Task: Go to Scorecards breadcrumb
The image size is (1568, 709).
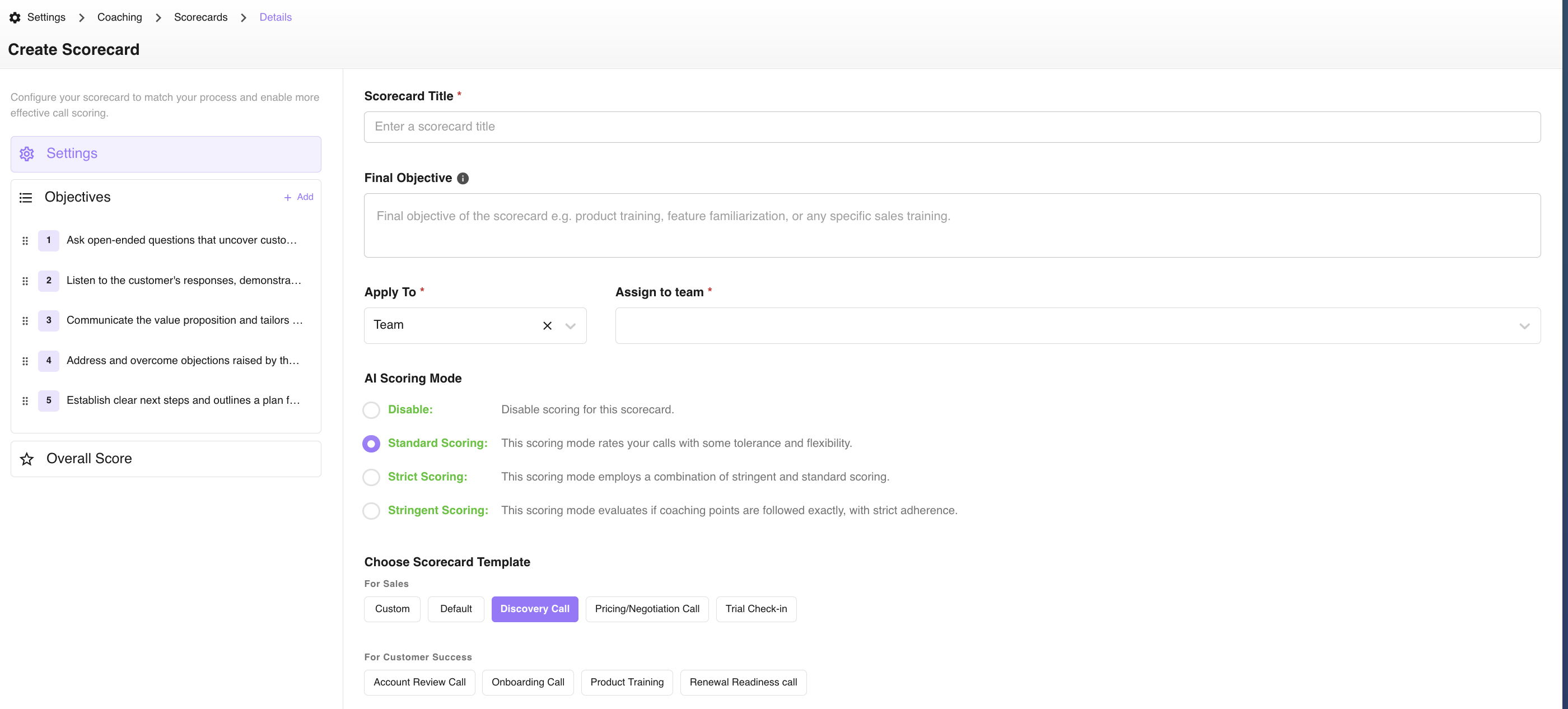Action: [x=200, y=18]
